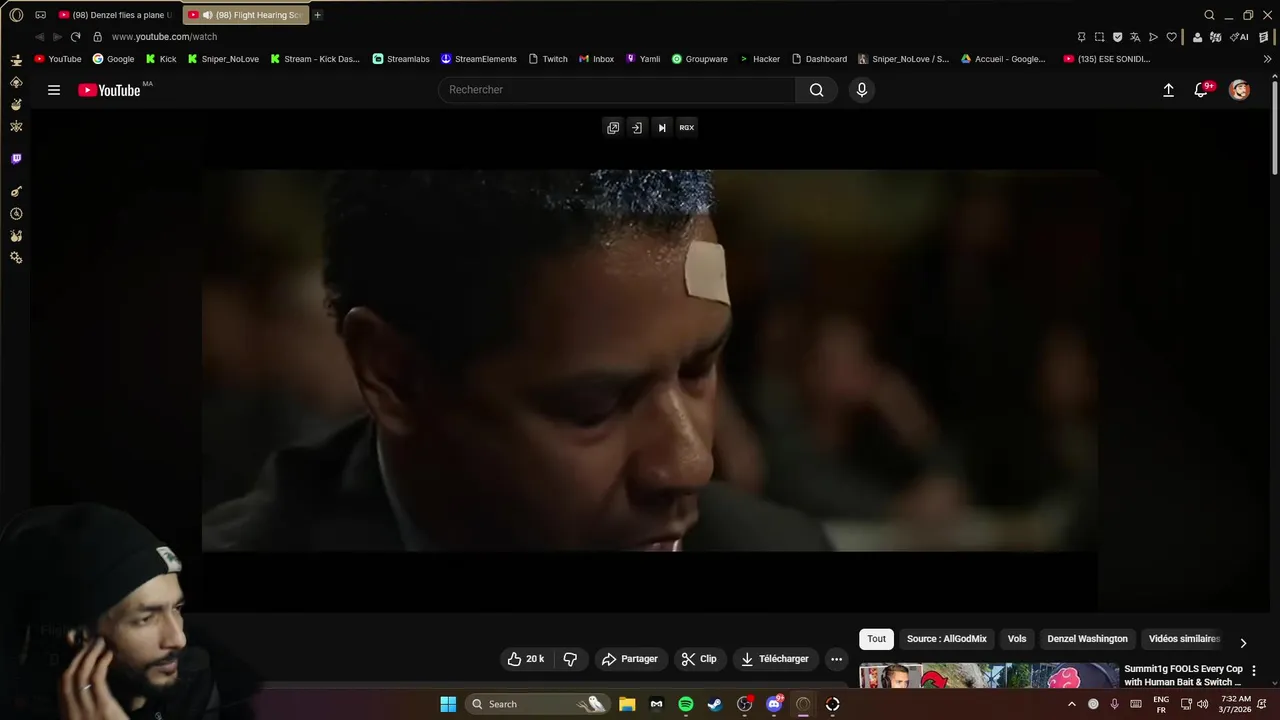This screenshot has width=1280, height=720.
Task: Open a new tab with plus button
Action: tap(318, 15)
